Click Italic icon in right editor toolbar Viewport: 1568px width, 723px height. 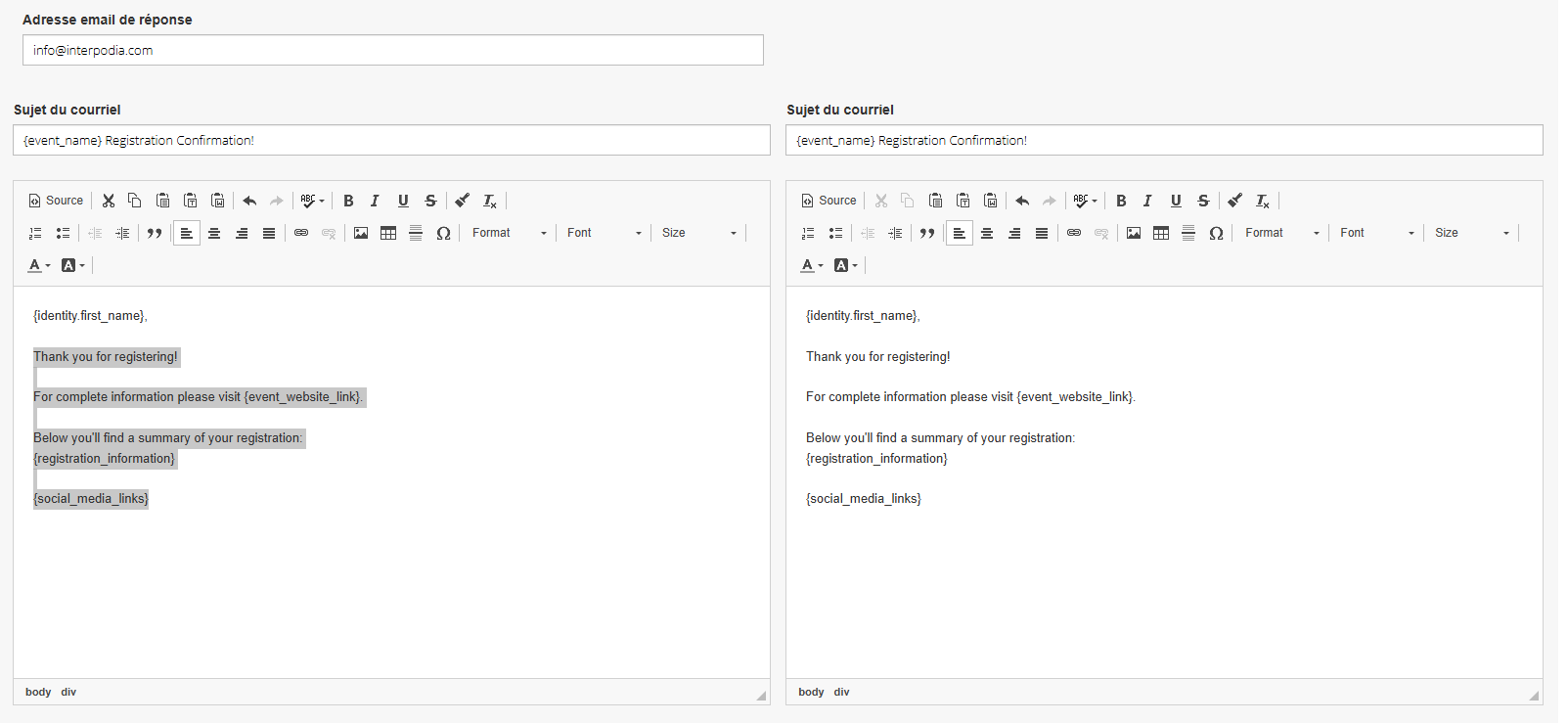[1147, 201]
